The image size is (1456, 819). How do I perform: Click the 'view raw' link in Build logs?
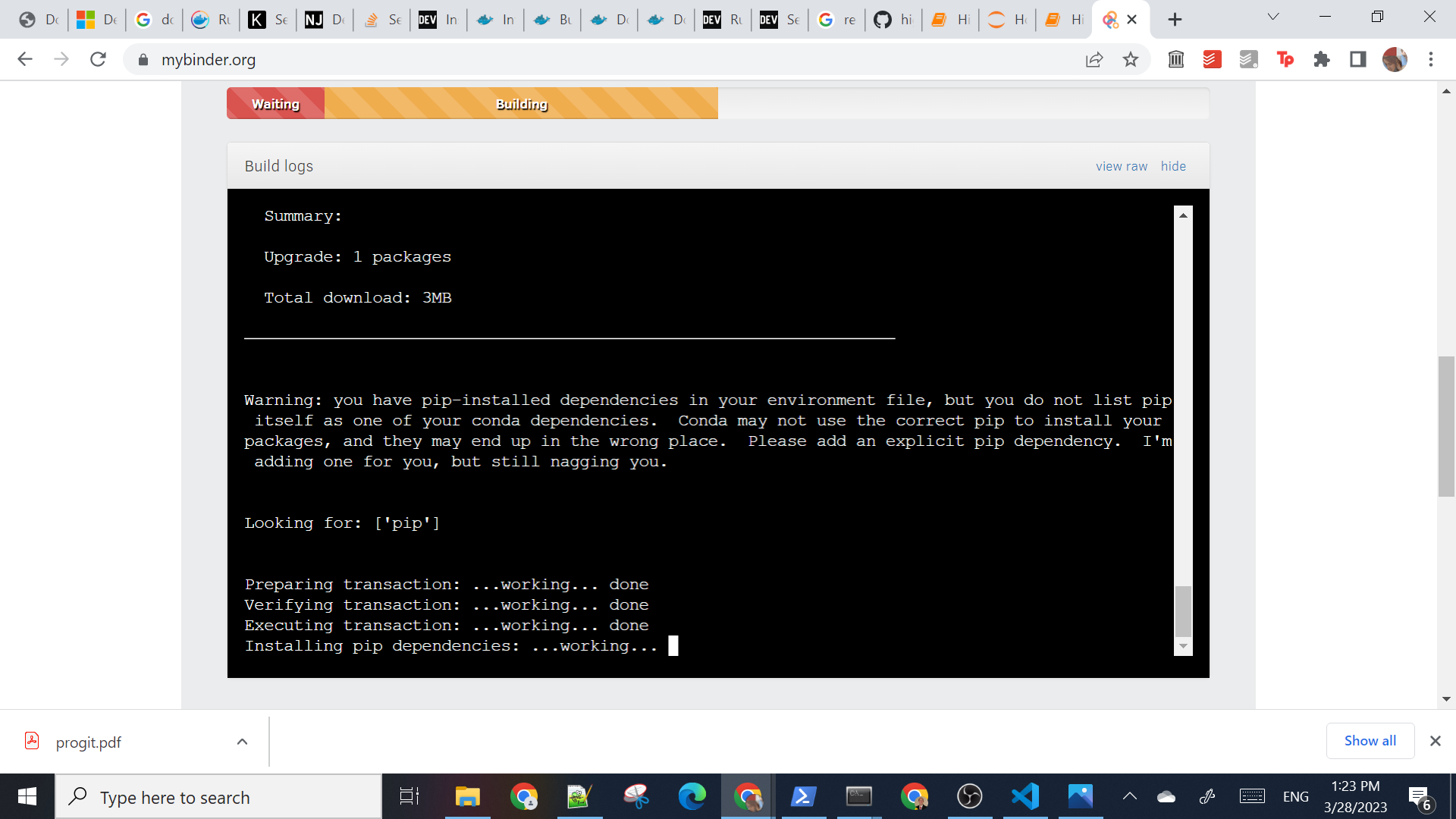pos(1121,166)
